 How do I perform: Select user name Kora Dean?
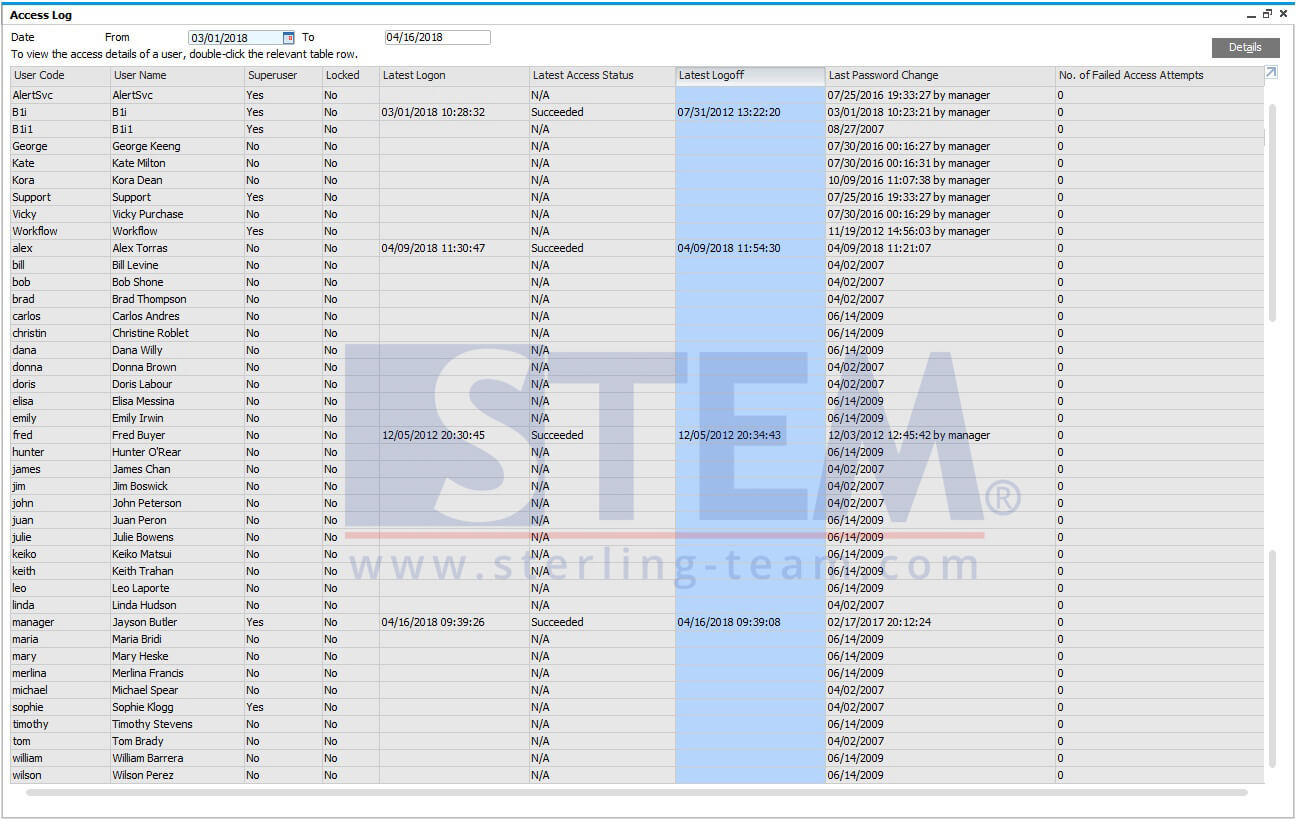click(x=137, y=180)
